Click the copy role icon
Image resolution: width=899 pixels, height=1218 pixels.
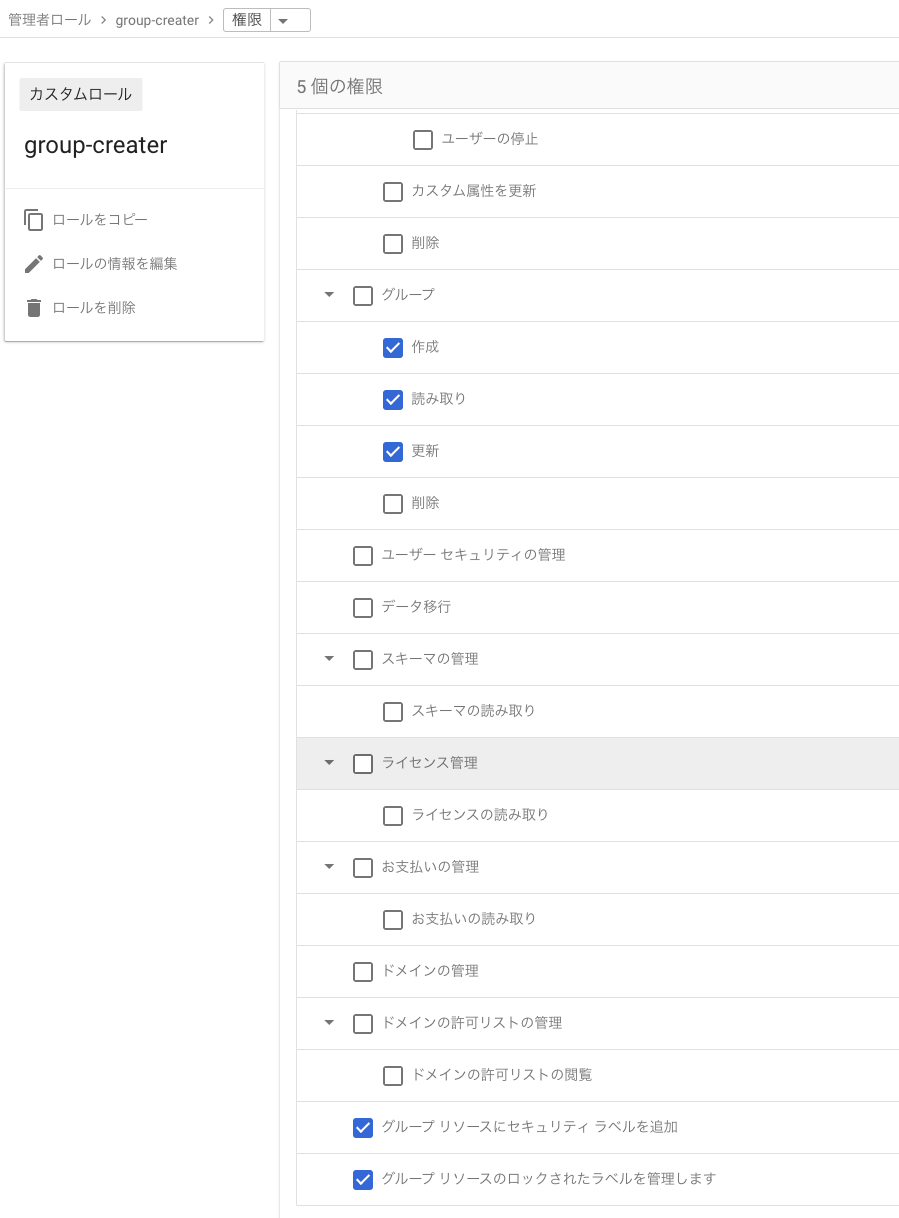[34, 220]
